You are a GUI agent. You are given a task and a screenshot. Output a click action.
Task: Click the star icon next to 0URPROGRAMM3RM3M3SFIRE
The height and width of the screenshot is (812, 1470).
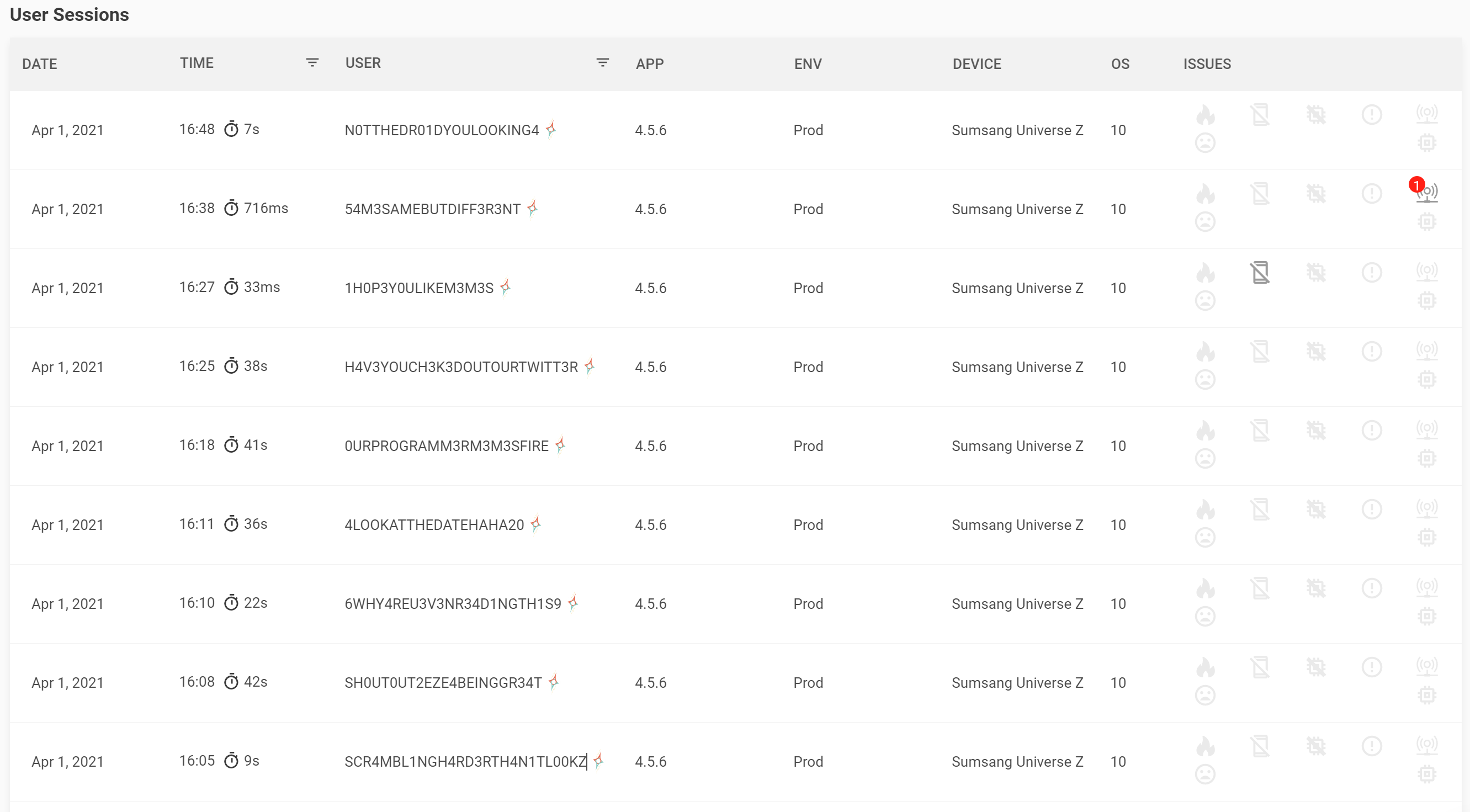560,444
